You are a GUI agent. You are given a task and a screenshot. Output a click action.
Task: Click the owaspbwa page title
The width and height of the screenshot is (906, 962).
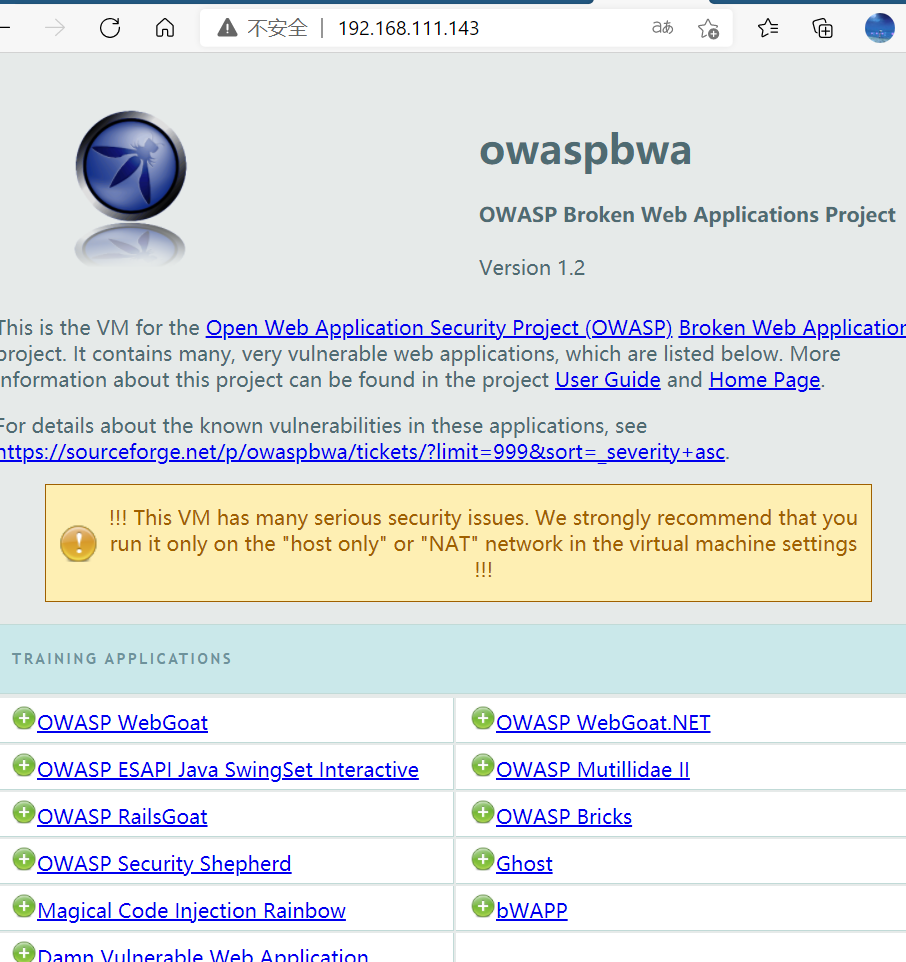coord(585,151)
